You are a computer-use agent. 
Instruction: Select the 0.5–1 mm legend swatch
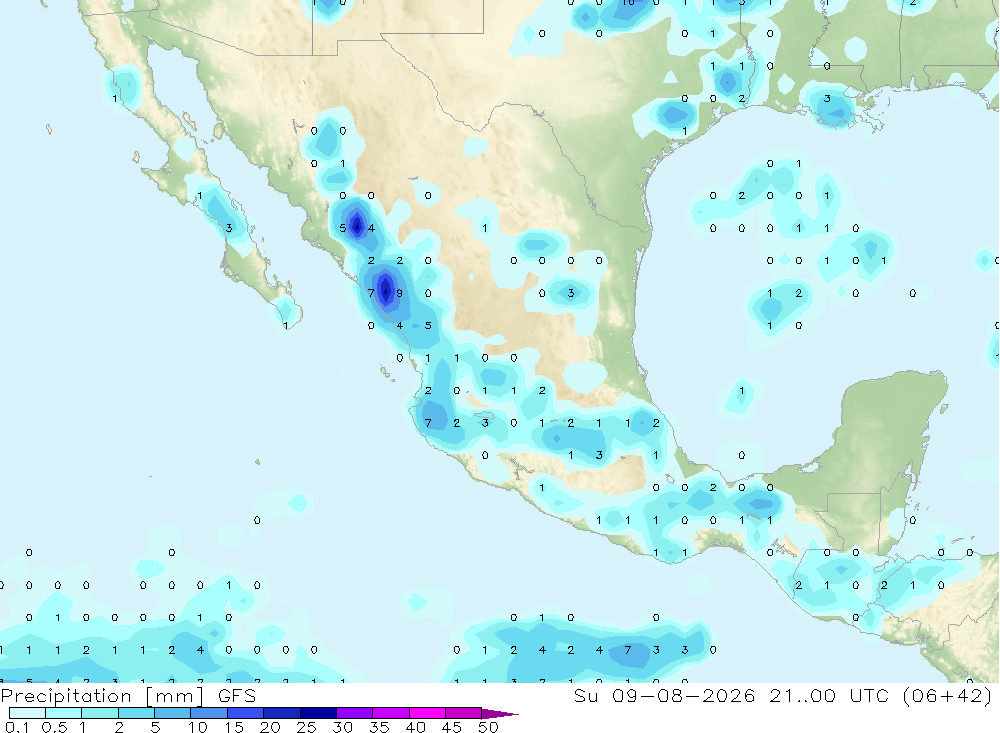click(x=64, y=713)
